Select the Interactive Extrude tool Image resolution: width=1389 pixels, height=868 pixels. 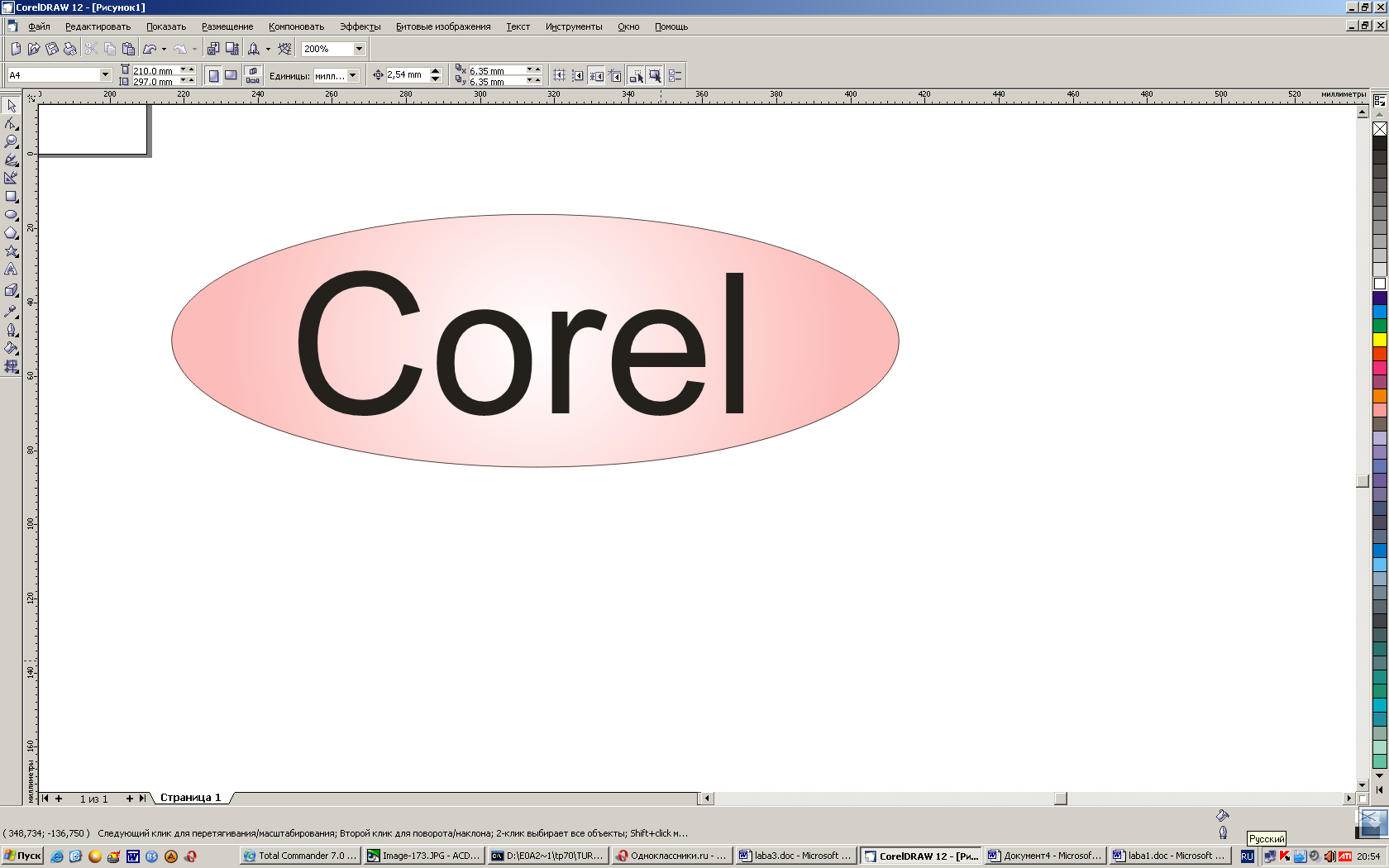point(12,290)
